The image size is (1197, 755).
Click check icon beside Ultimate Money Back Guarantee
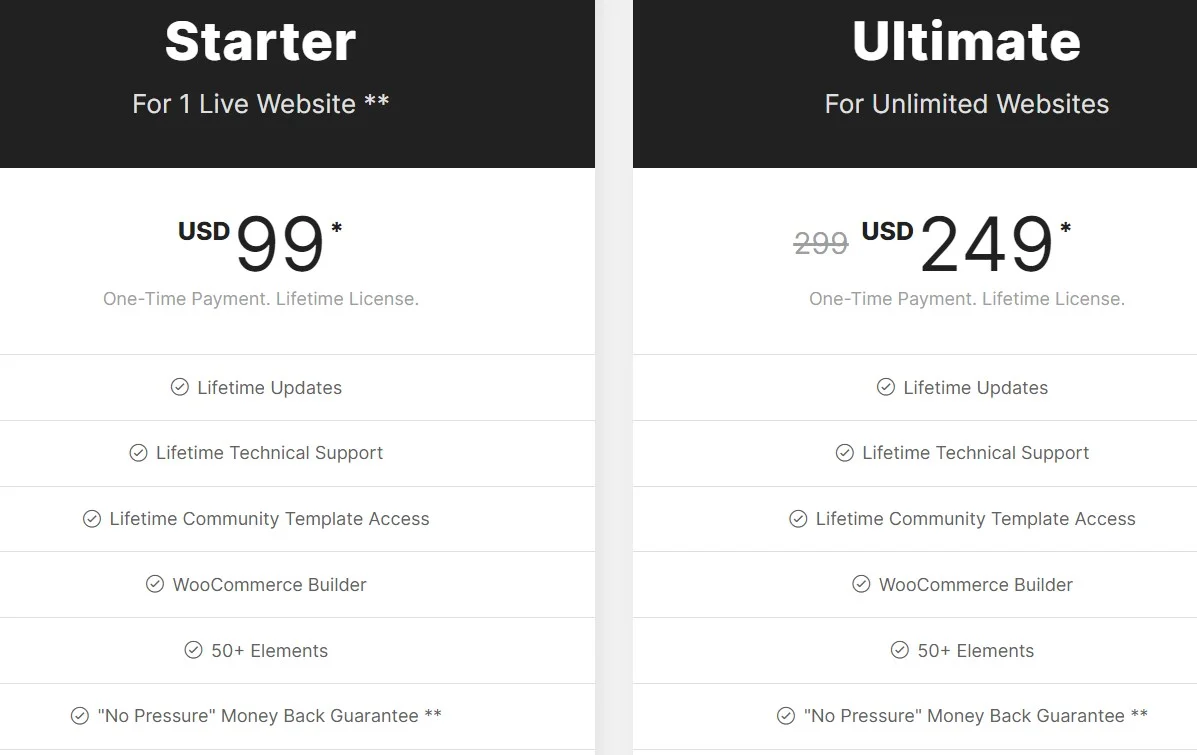[786, 715]
